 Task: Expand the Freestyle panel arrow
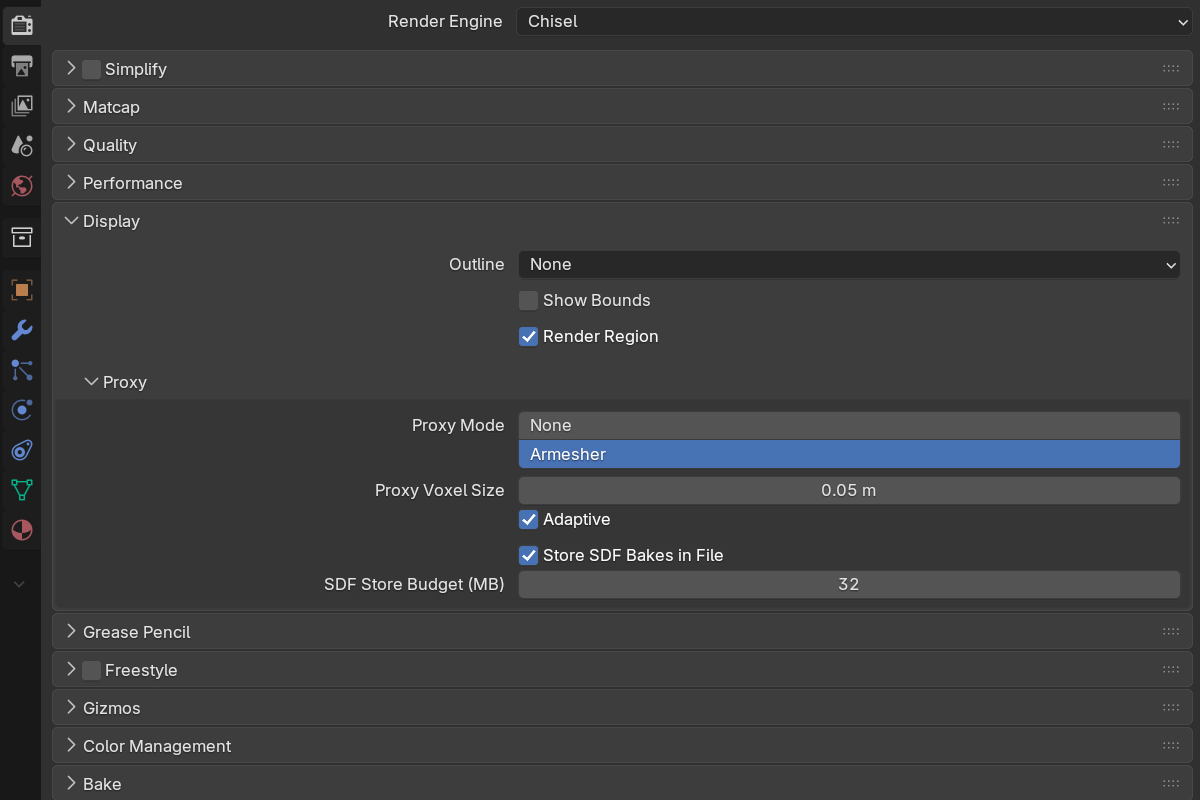pyautogui.click(x=71, y=670)
